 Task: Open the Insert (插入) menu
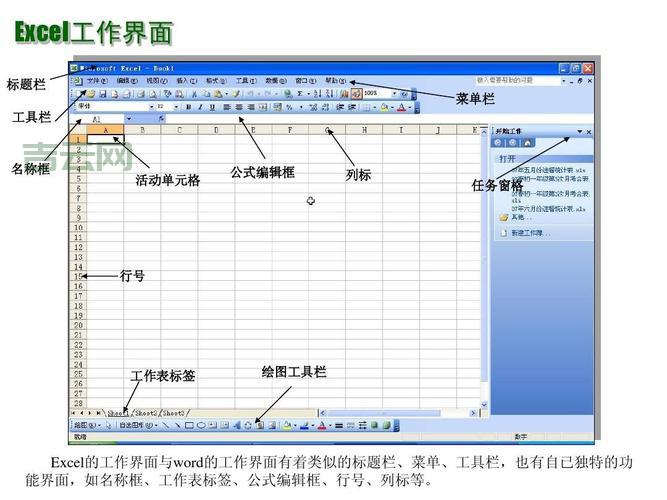187,80
